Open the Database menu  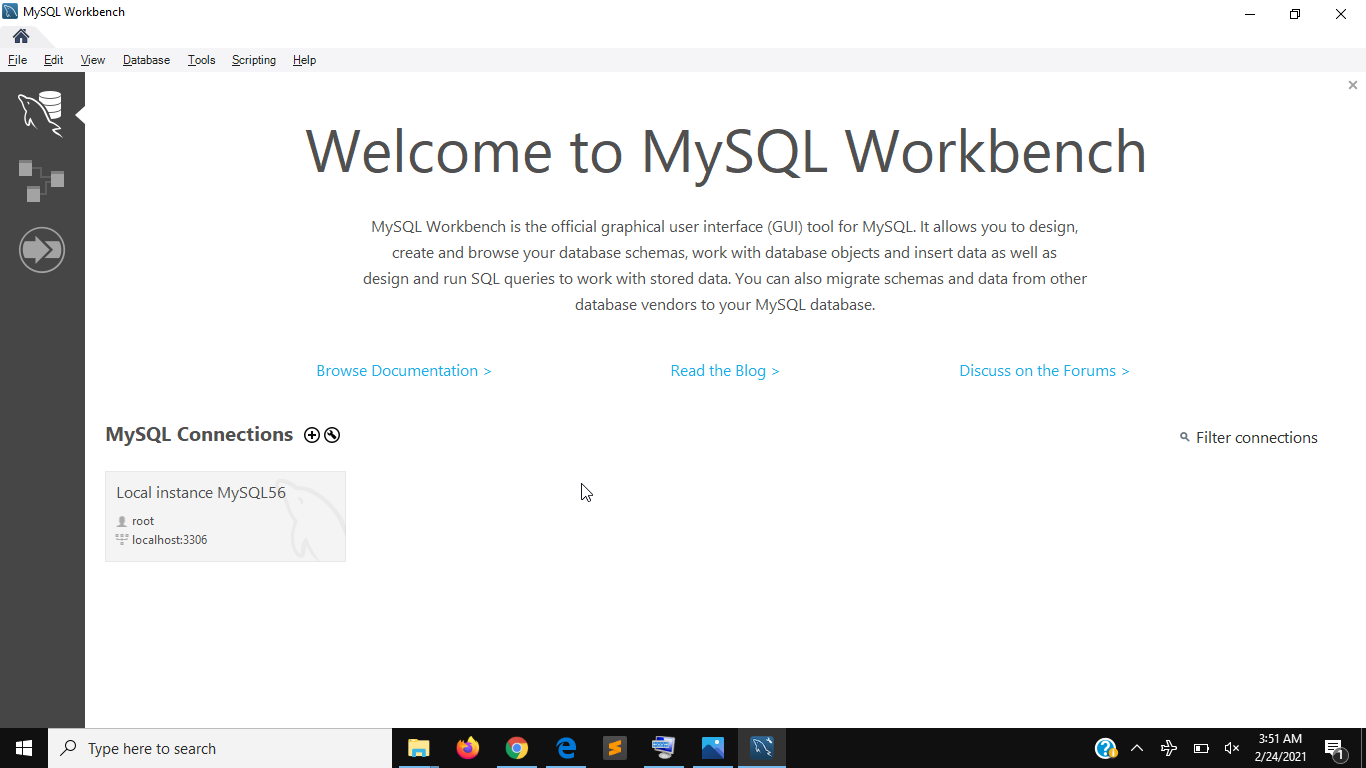pos(146,60)
